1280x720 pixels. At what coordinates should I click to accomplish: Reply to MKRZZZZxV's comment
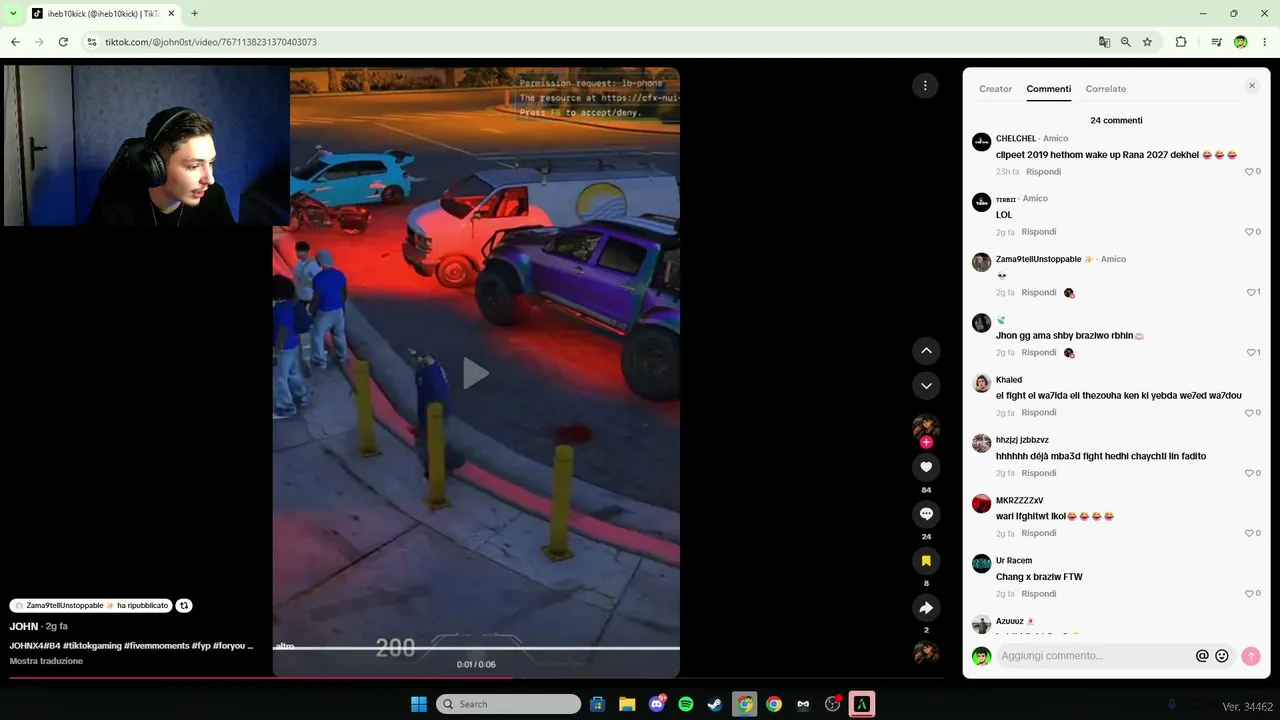[x=1039, y=533]
